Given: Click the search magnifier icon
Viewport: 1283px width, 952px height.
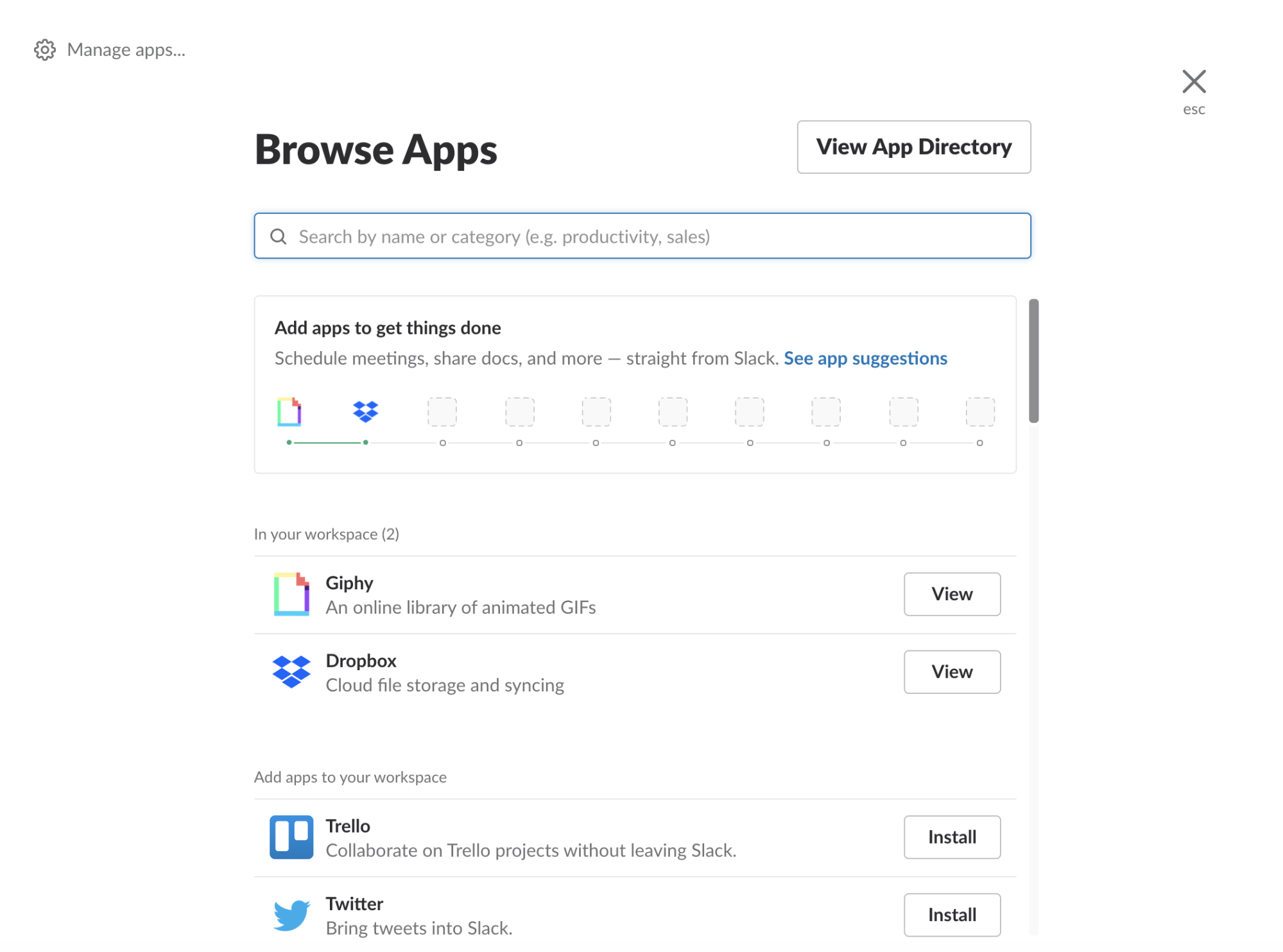Looking at the screenshot, I should 279,237.
